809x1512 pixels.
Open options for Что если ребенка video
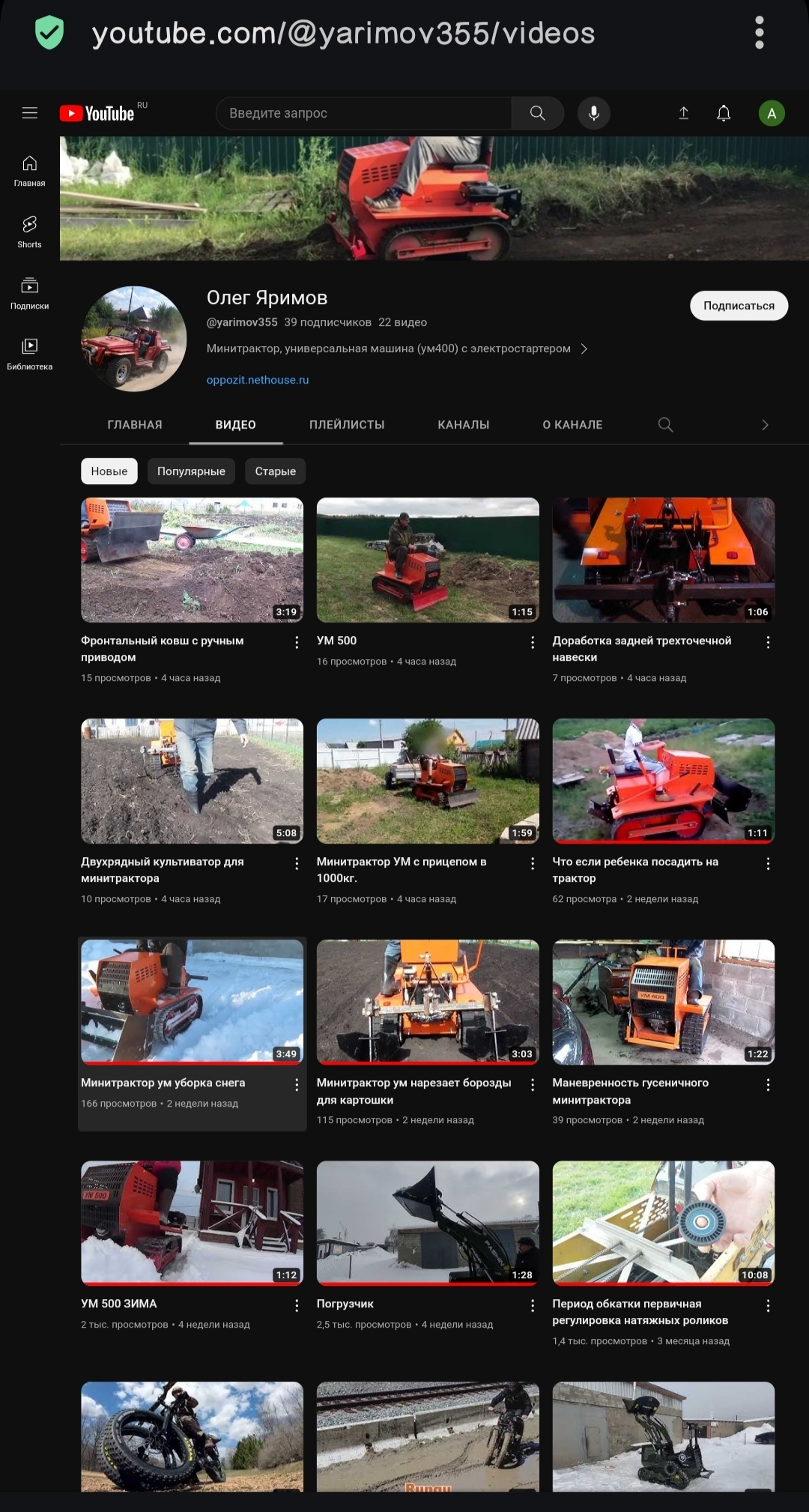coord(768,863)
